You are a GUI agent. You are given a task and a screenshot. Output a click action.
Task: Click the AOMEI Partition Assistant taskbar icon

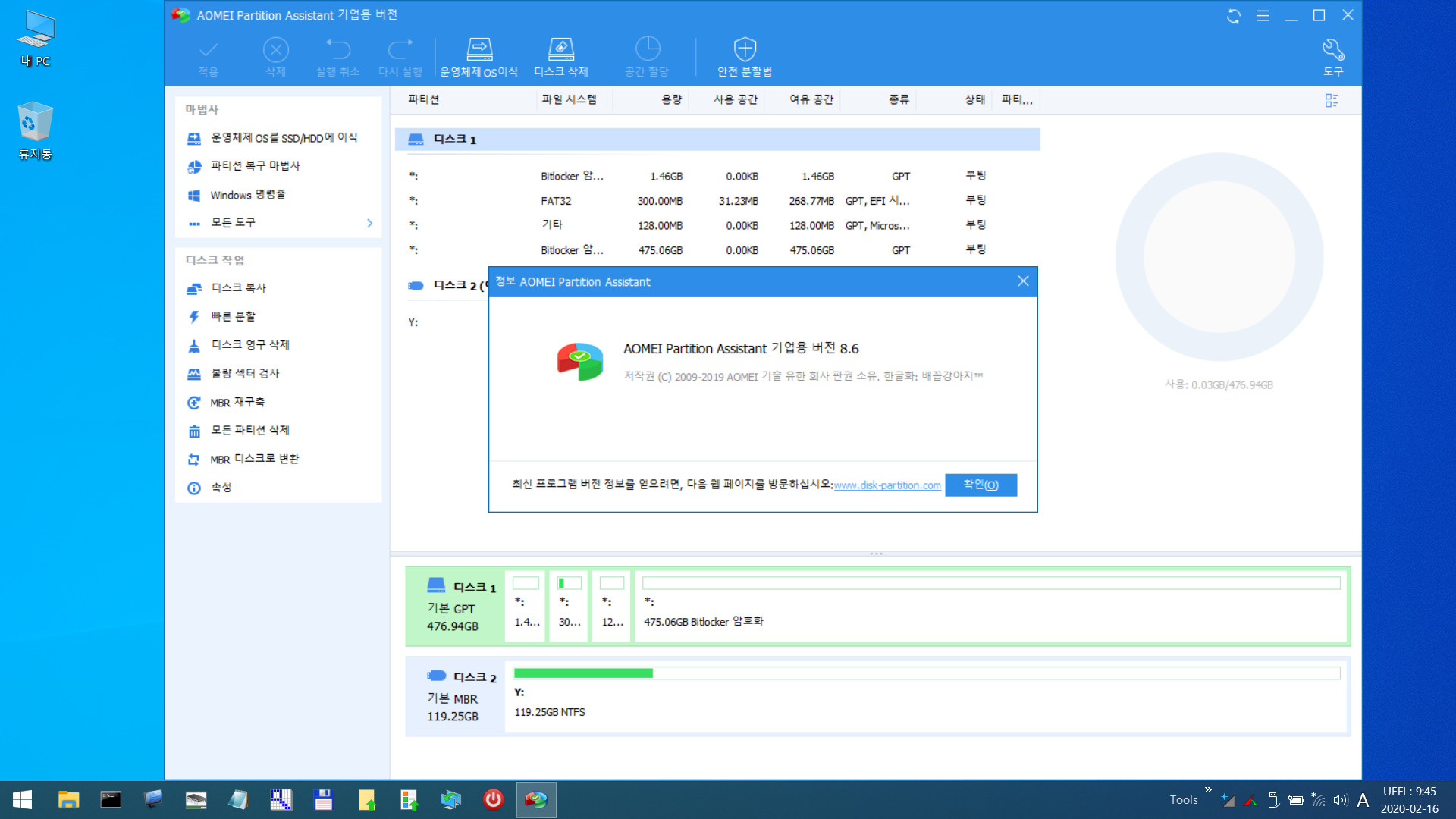point(536,800)
